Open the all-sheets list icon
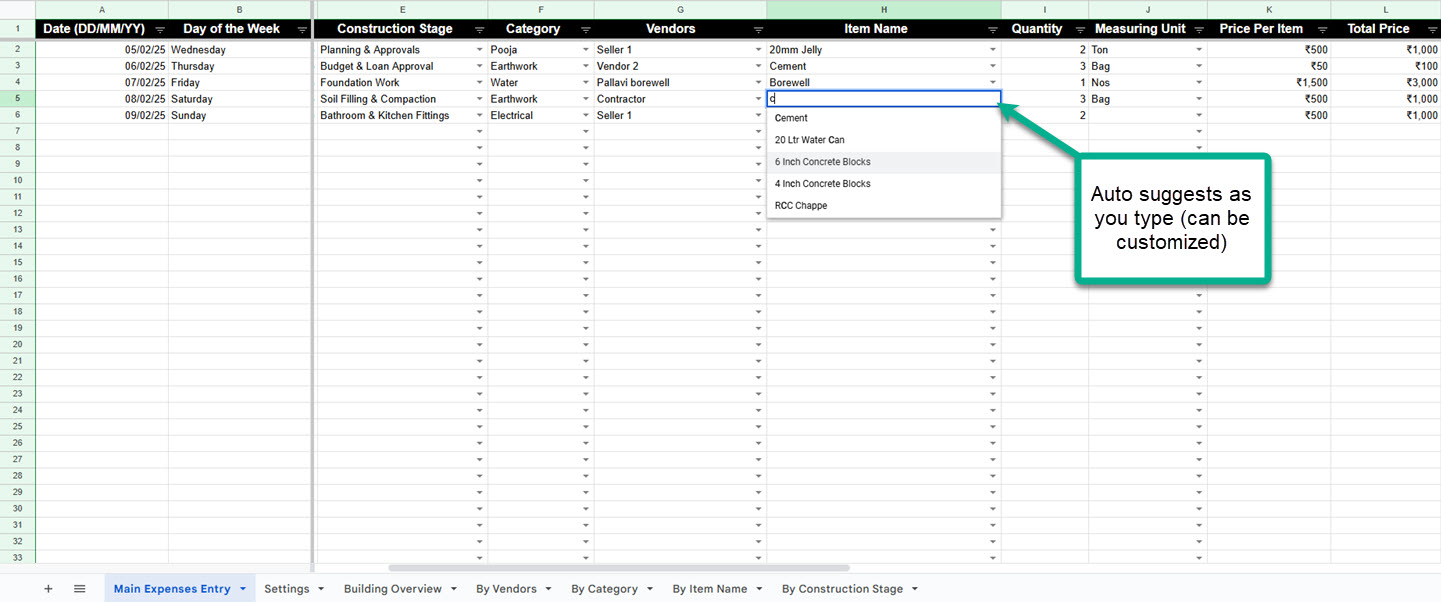Viewport: 1441px width, 603px height. click(79, 588)
